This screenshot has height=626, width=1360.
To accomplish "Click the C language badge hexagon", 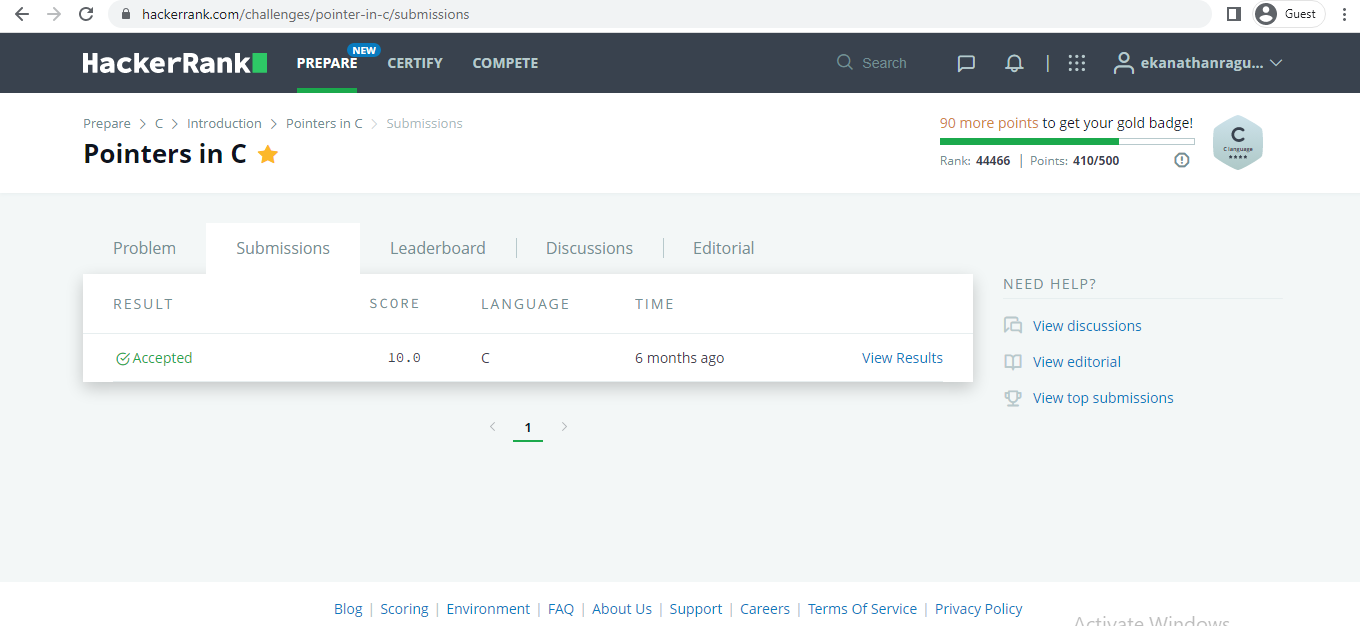I will (x=1238, y=142).
